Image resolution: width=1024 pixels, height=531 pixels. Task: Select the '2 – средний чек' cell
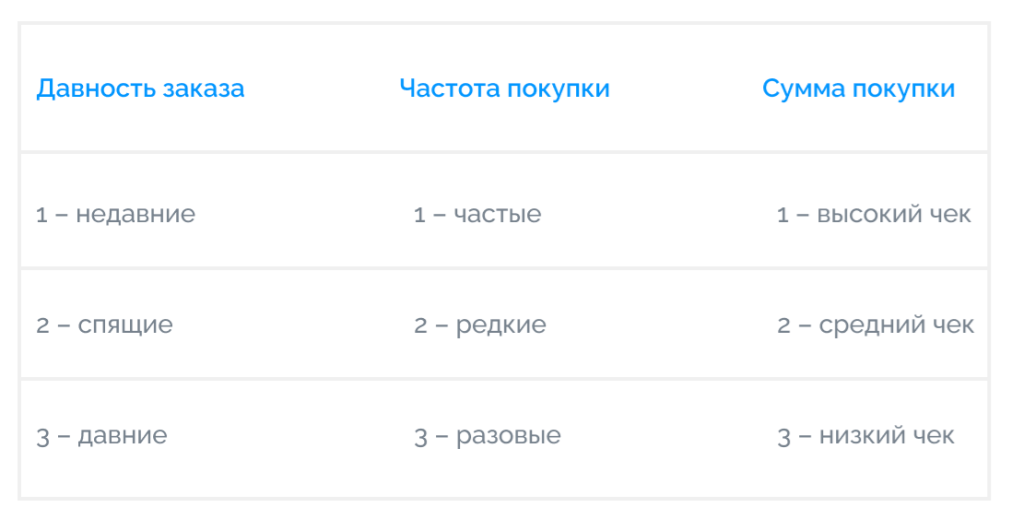(876, 325)
